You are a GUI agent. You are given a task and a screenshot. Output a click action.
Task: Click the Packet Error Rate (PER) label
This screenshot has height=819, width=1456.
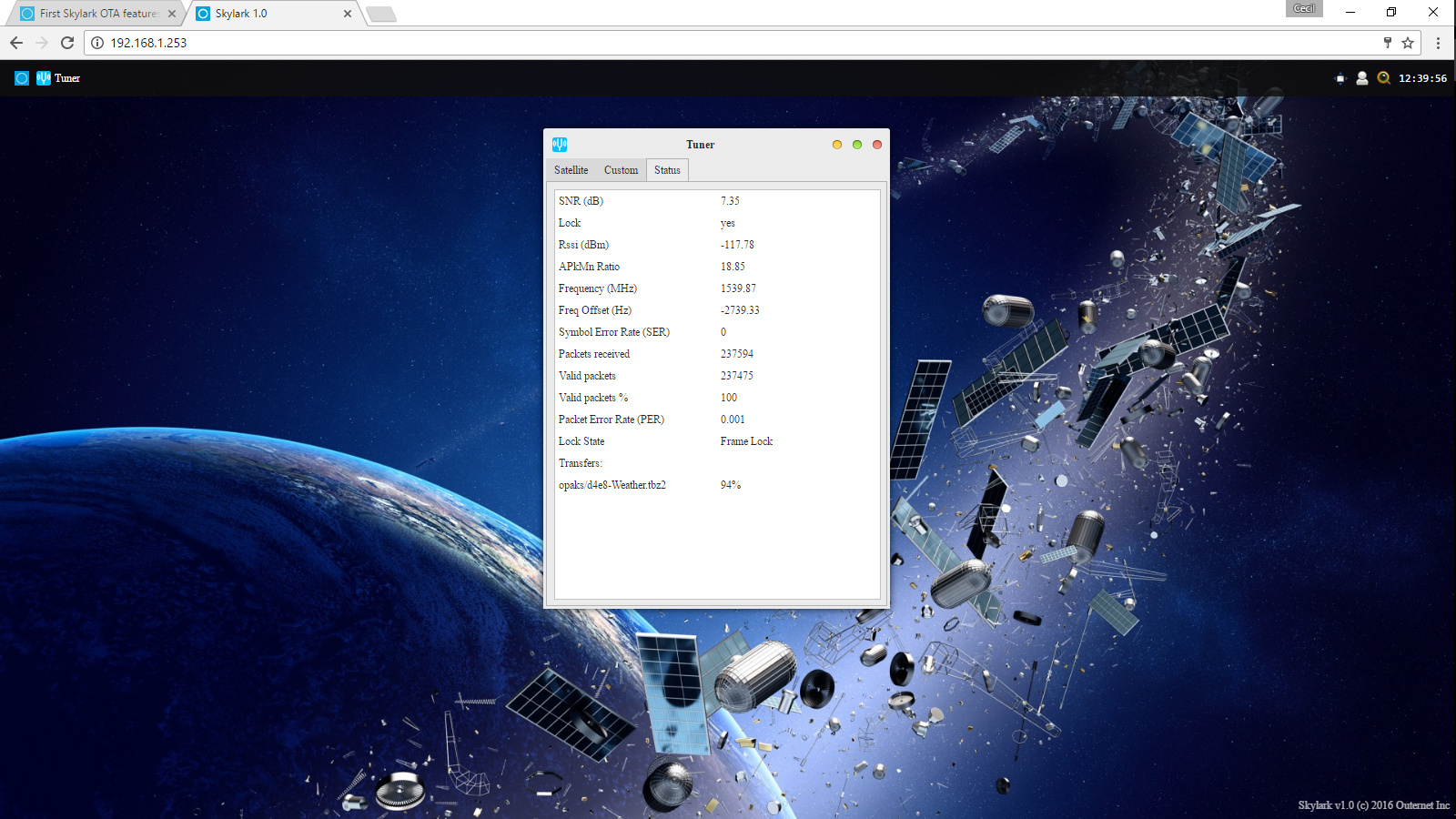tap(612, 420)
